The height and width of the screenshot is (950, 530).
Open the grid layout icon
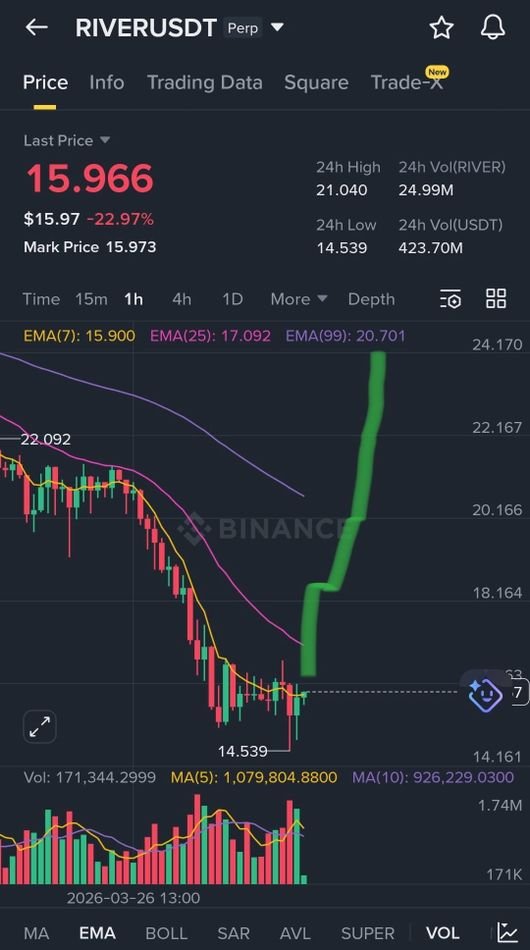click(496, 299)
